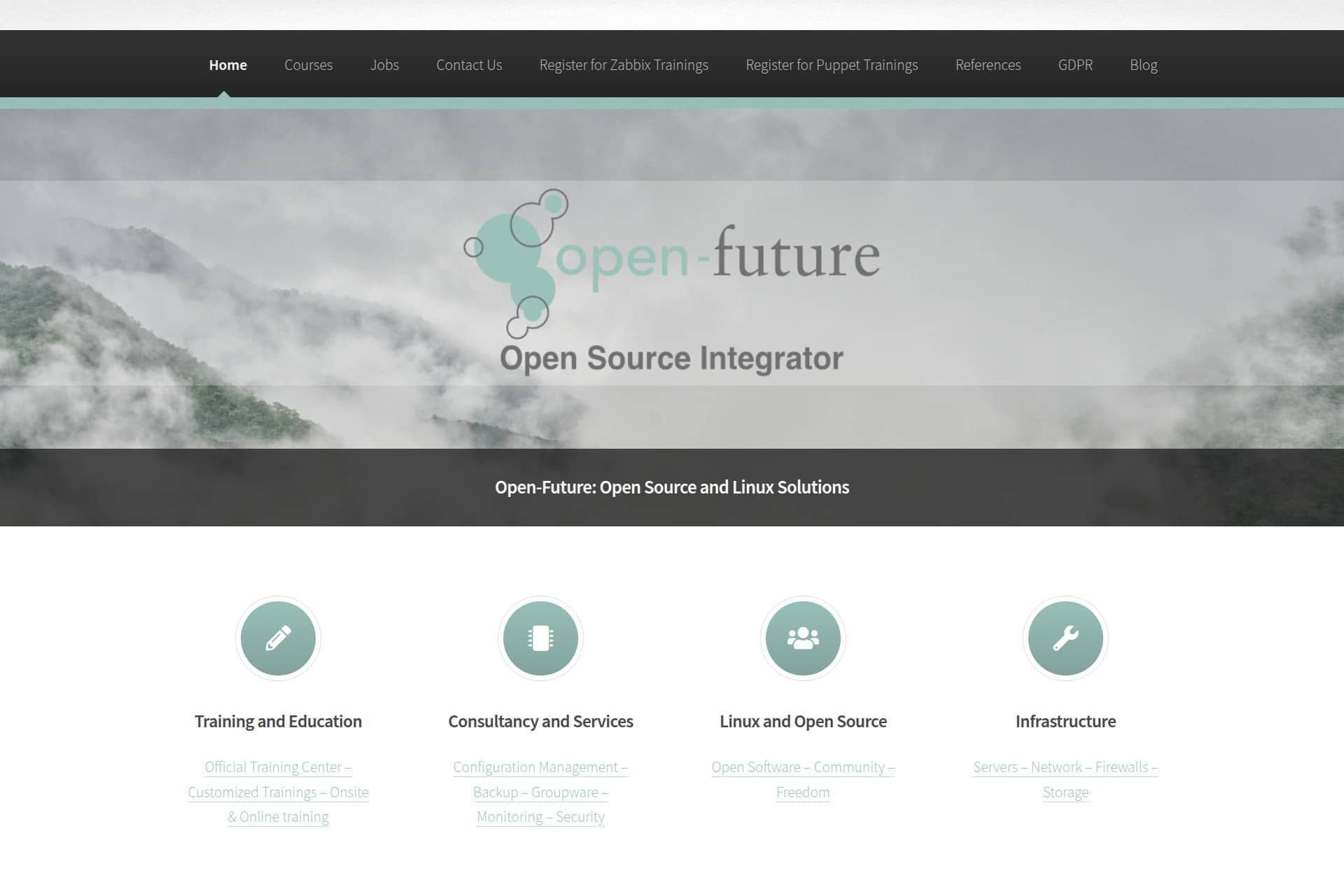Open Register for Puppet Trainings
This screenshot has height=896, width=1344.
pyautogui.click(x=832, y=65)
